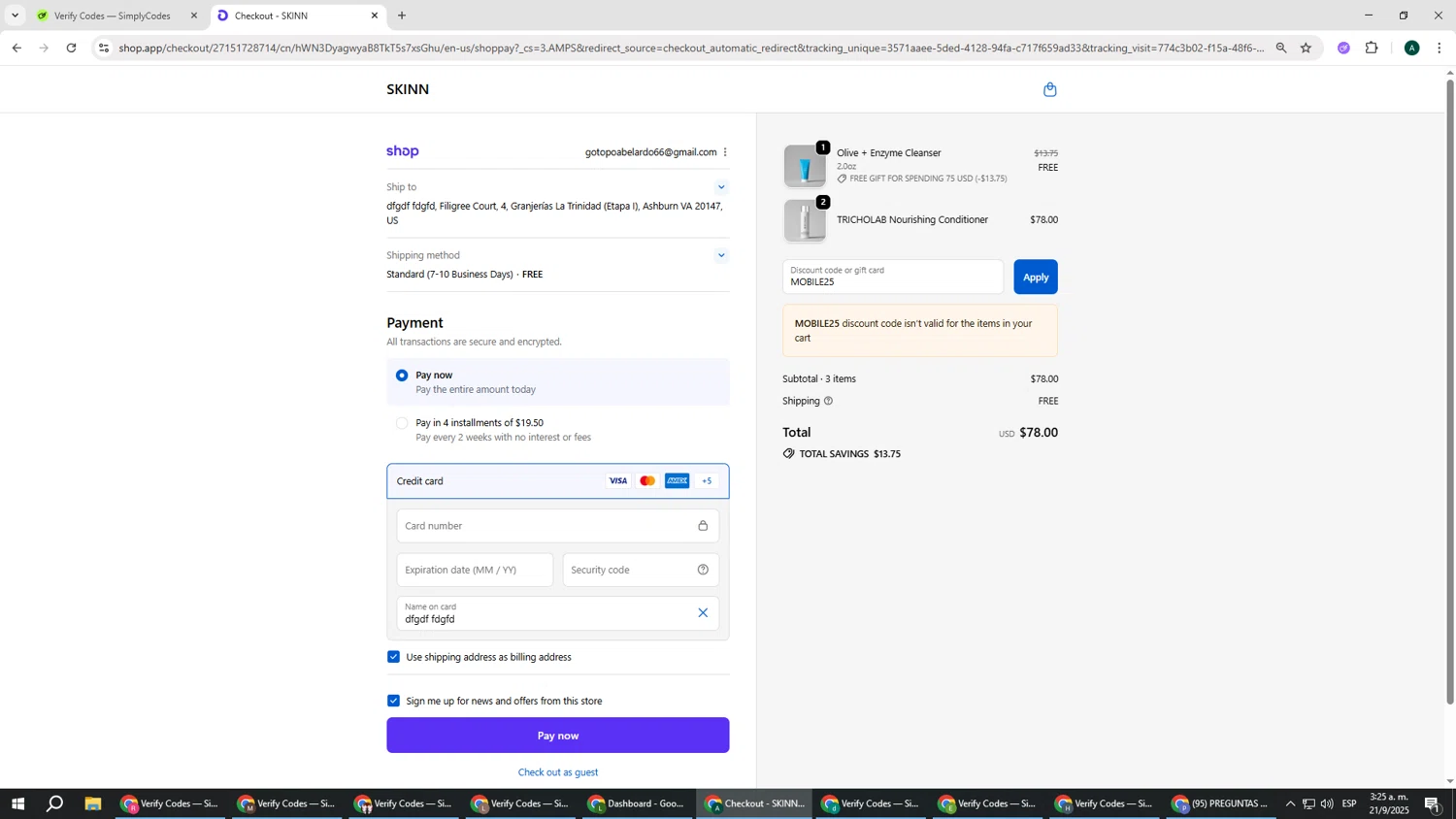Click the Apply discount button

tap(1036, 278)
